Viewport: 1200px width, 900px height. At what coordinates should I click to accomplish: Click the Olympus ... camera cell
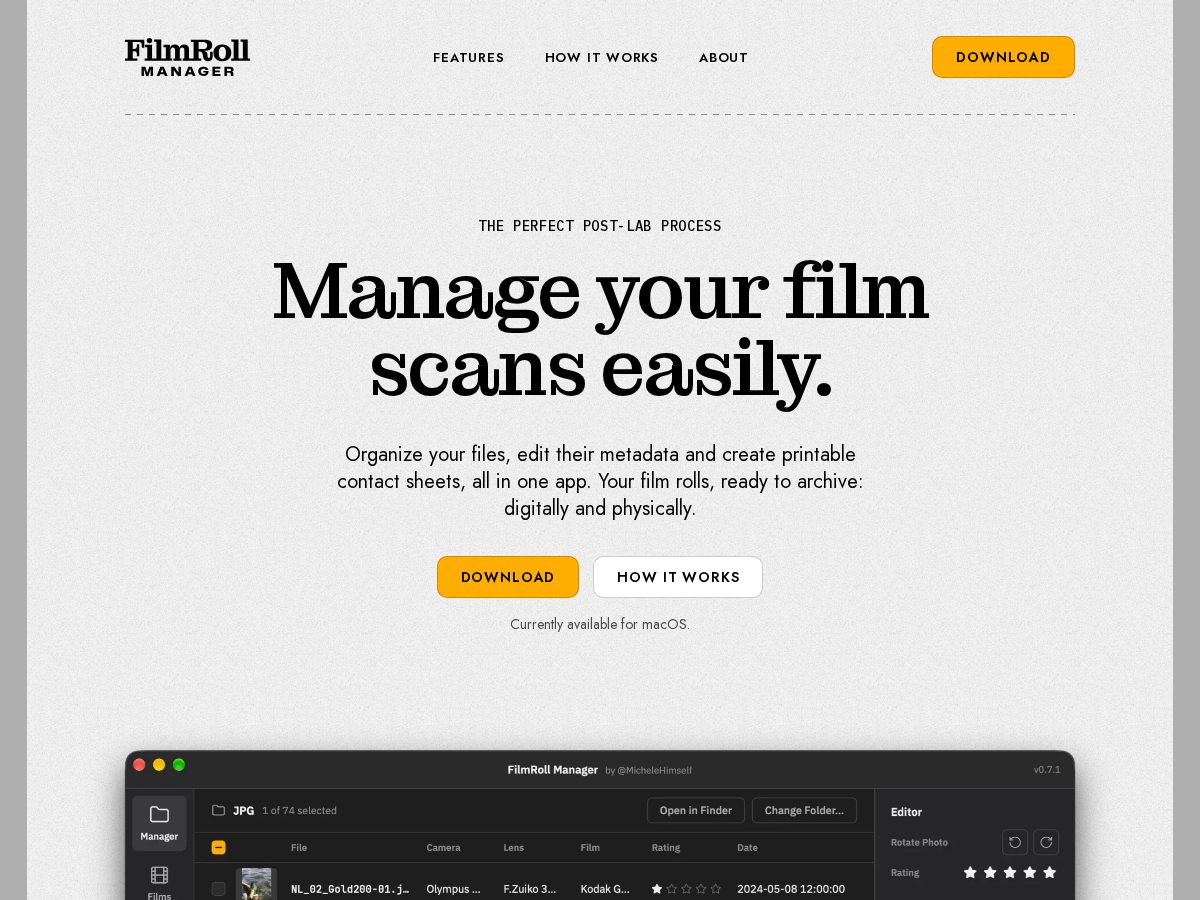453,888
